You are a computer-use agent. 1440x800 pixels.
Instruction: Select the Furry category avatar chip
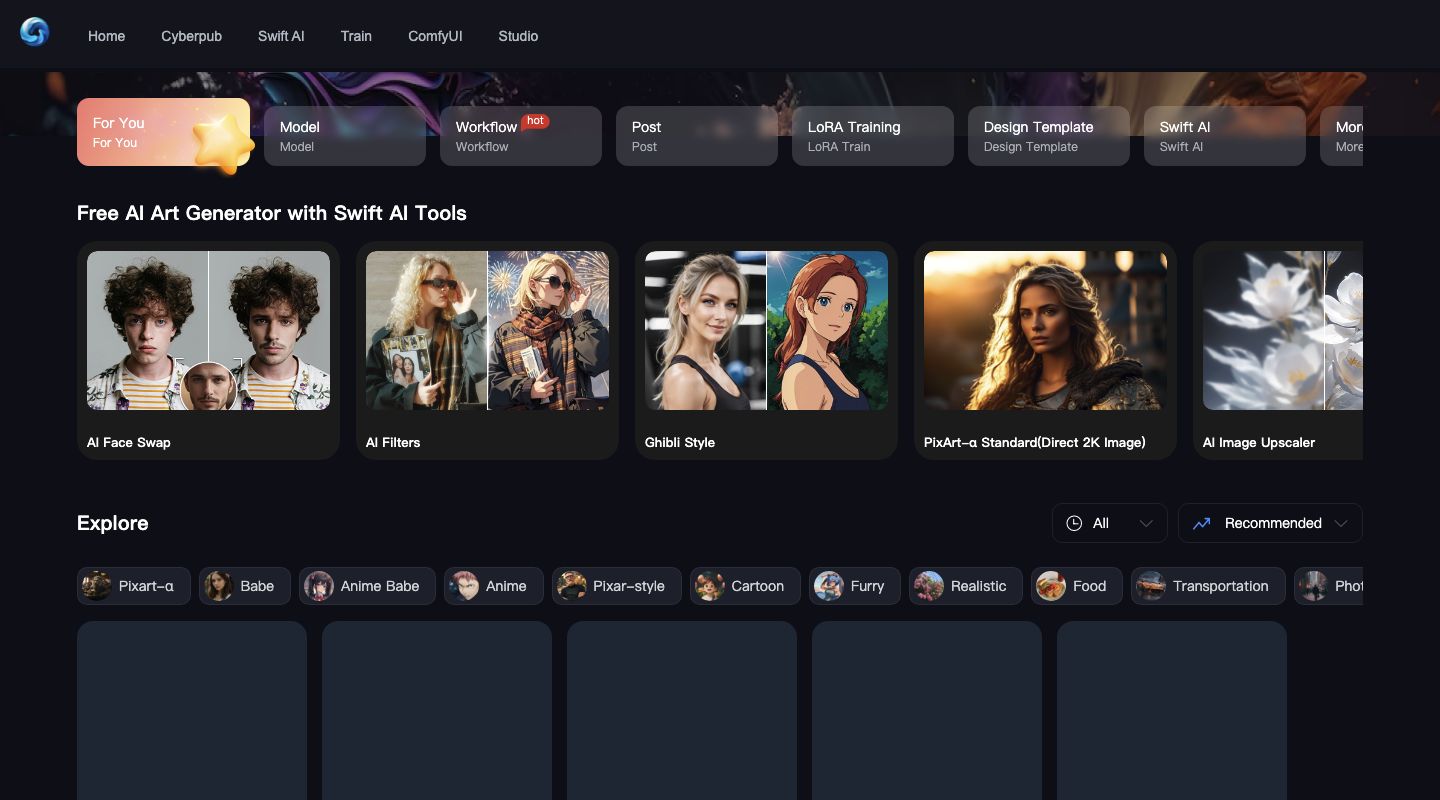(829, 586)
